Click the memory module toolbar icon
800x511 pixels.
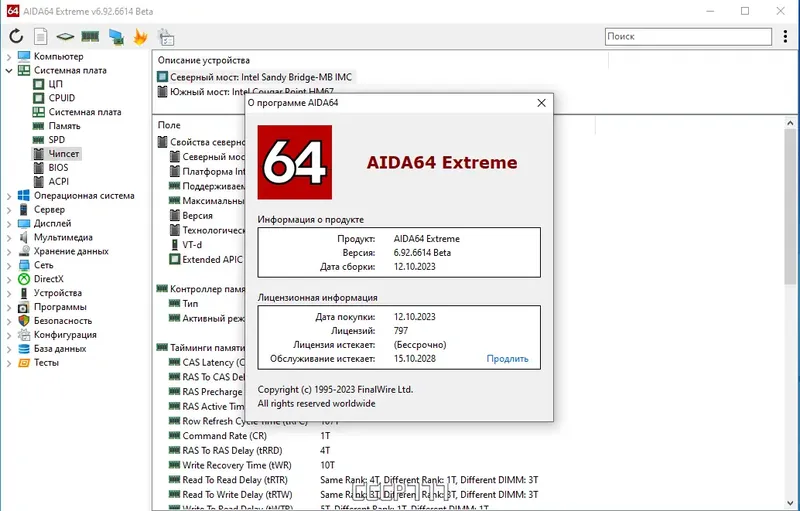click(90, 36)
